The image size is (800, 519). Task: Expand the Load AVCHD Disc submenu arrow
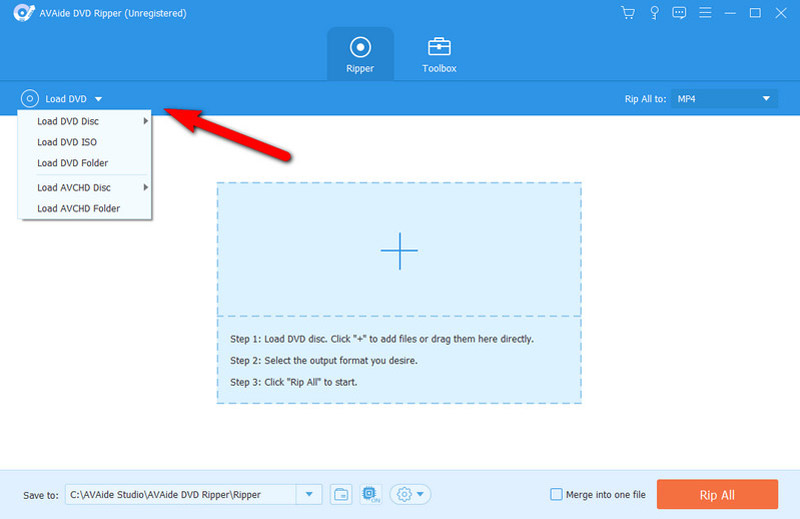(x=145, y=187)
